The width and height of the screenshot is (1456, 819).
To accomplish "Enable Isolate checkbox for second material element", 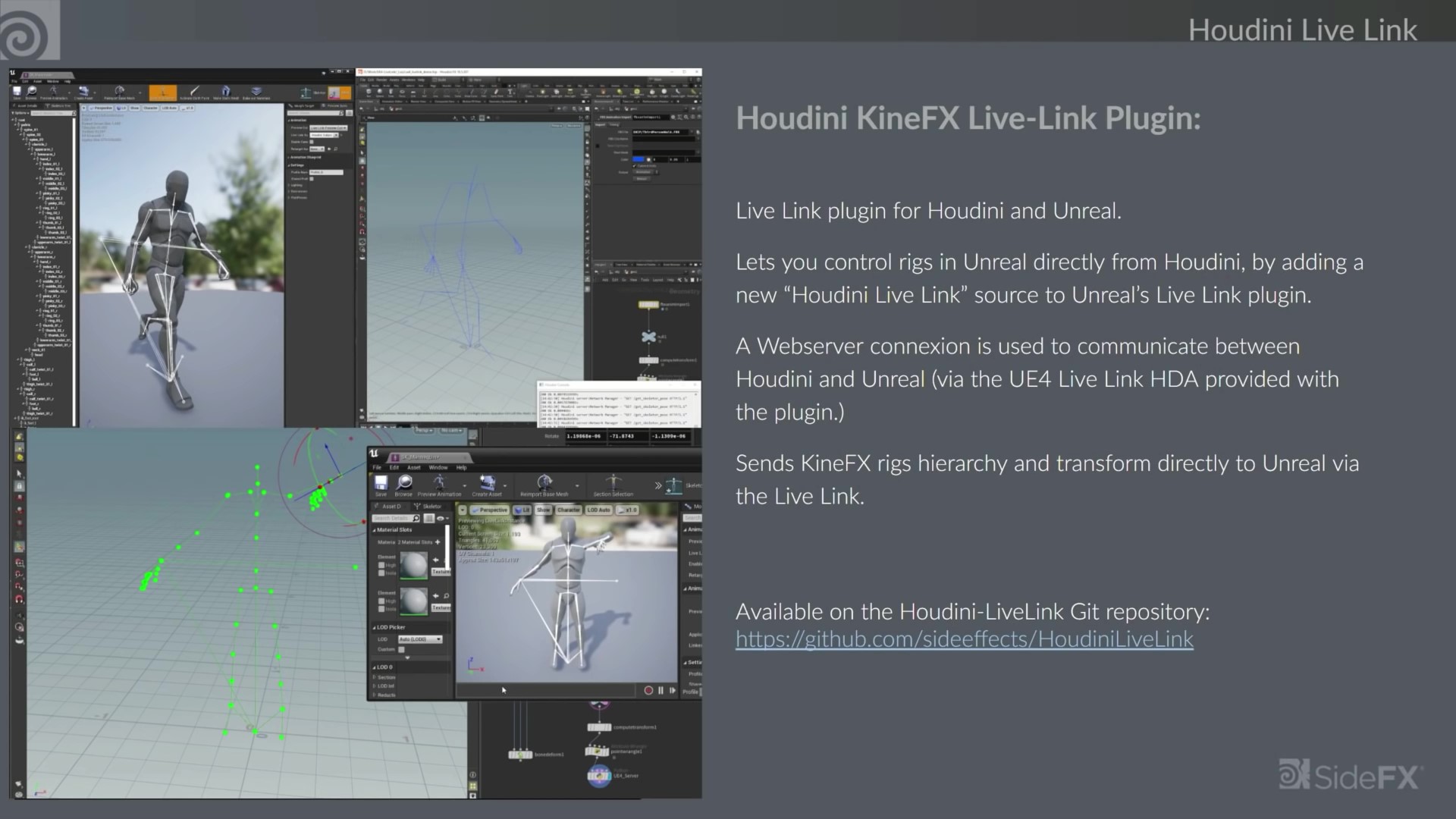I will pyautogui.click(x=381, y=609).
